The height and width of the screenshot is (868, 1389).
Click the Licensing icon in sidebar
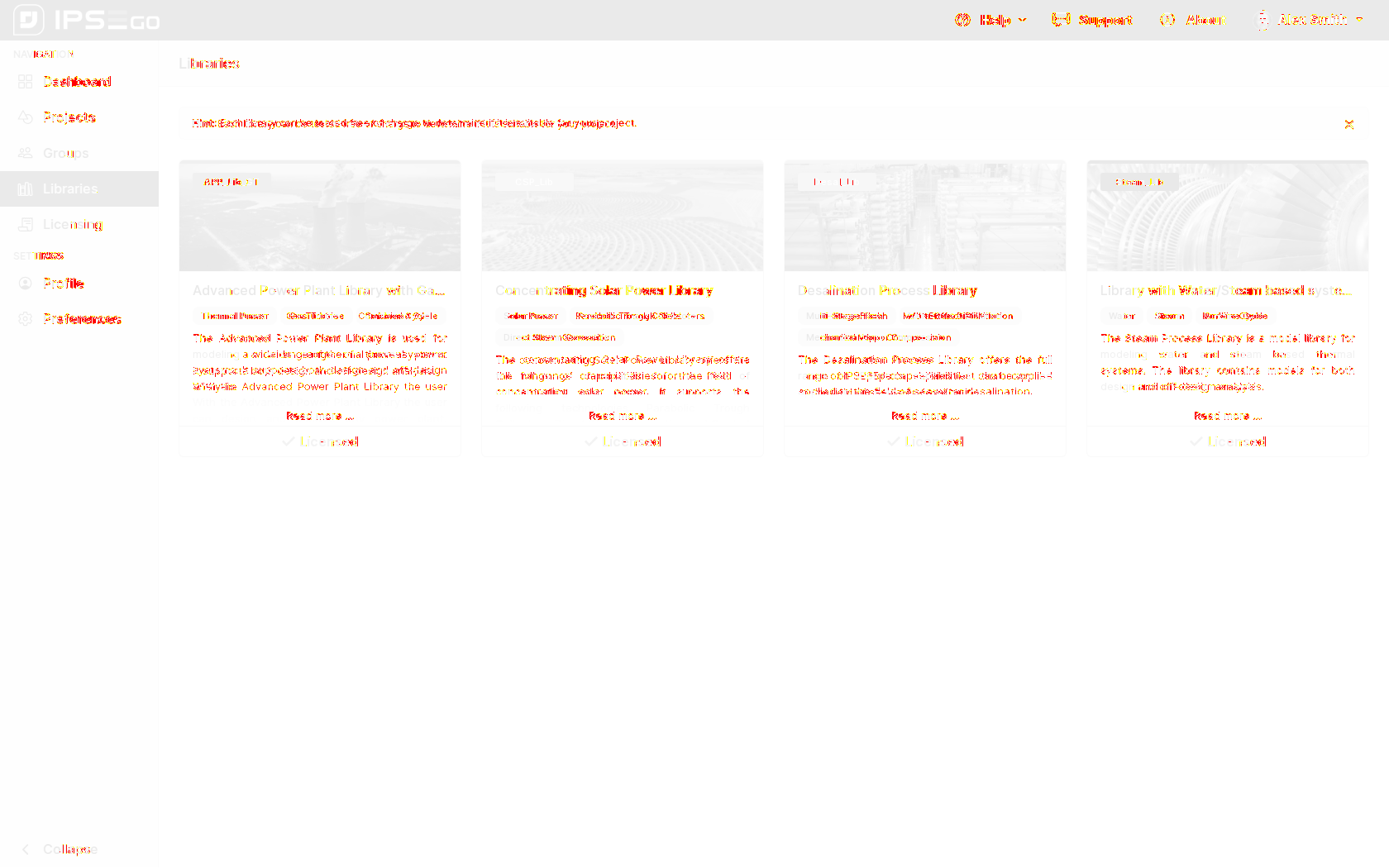[26, 225]
